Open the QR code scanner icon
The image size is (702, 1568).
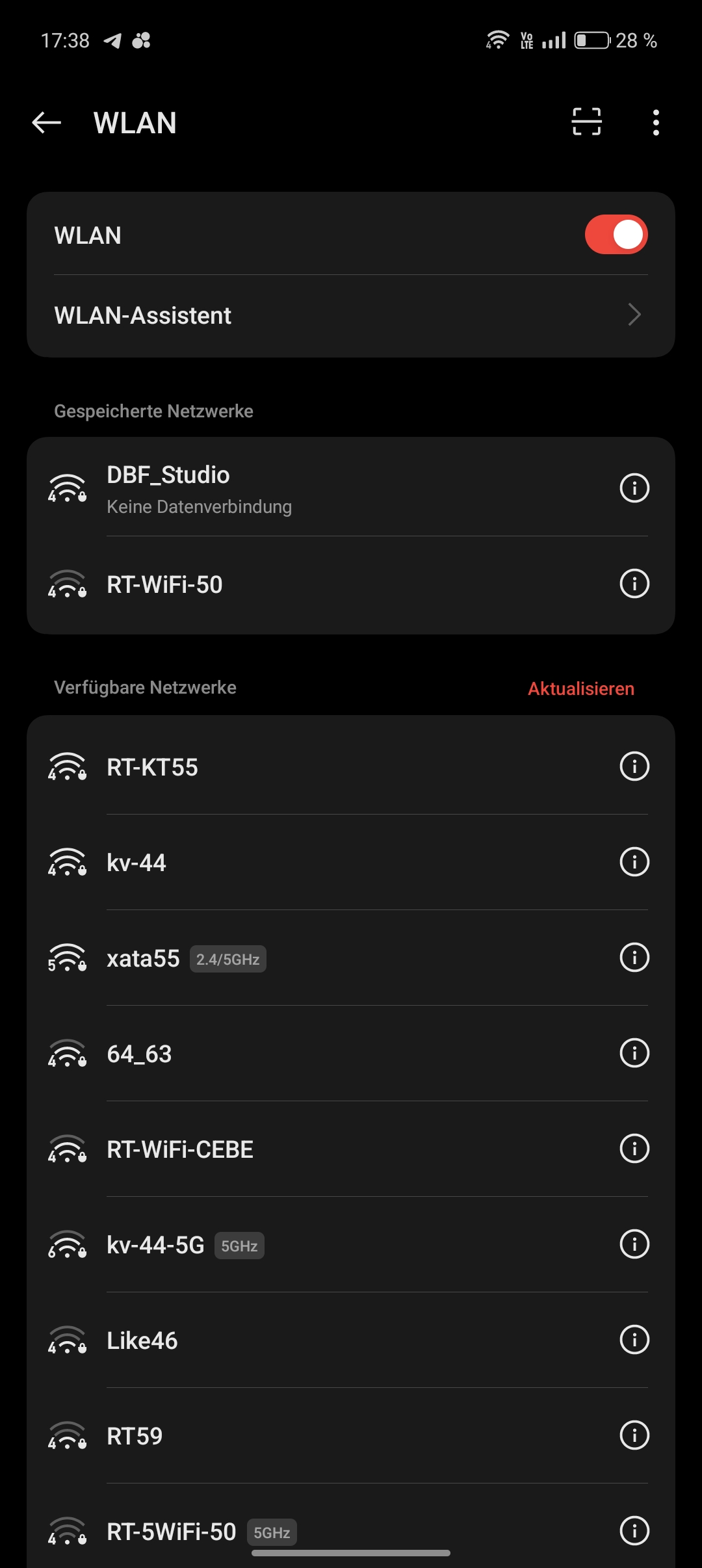pyautogui.click(x=586, y=122)
